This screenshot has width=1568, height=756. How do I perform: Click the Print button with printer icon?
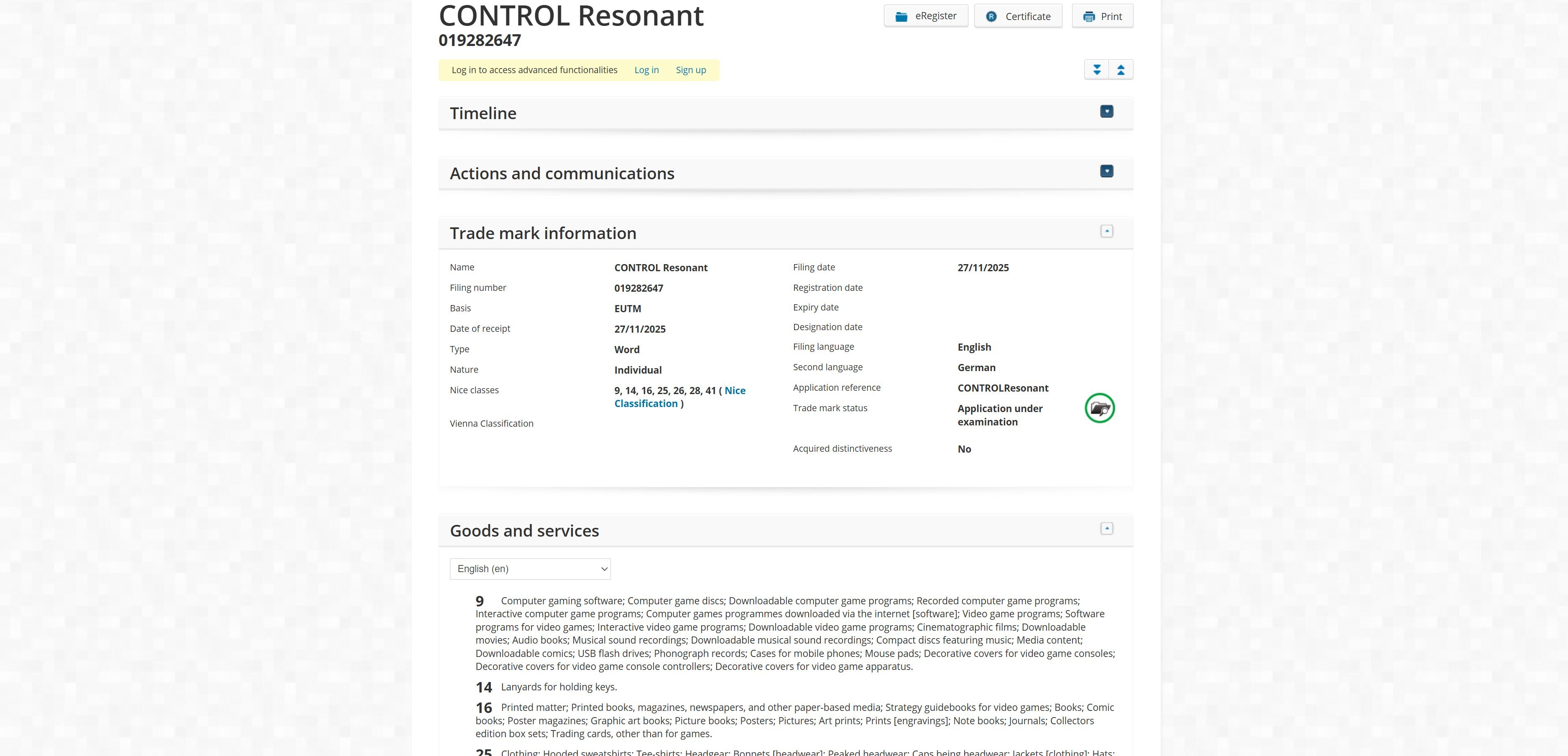click(1102, 16)
